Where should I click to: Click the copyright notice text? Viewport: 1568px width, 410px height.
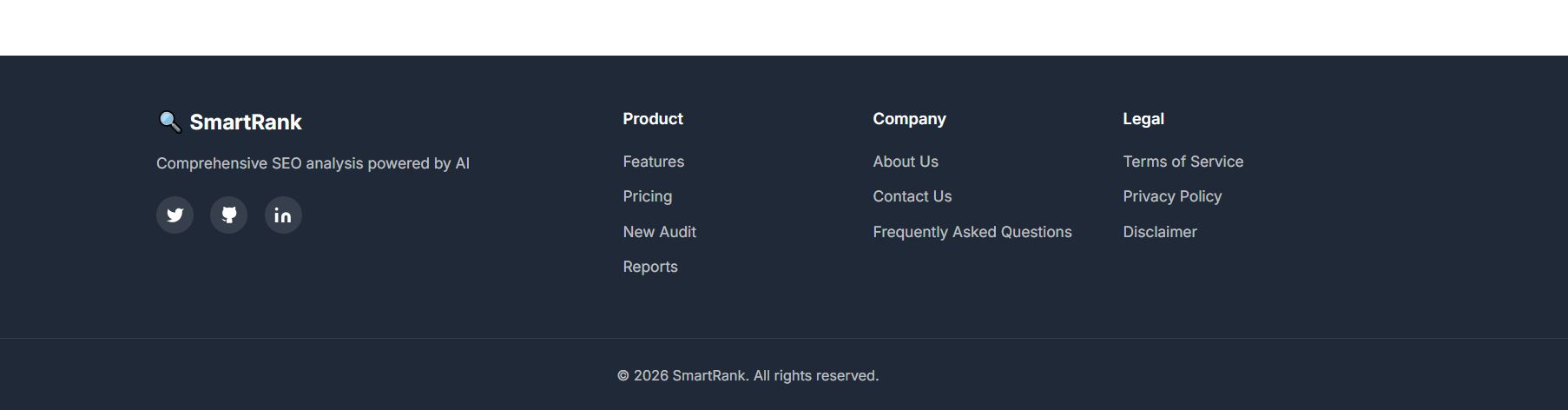[748, 375]
